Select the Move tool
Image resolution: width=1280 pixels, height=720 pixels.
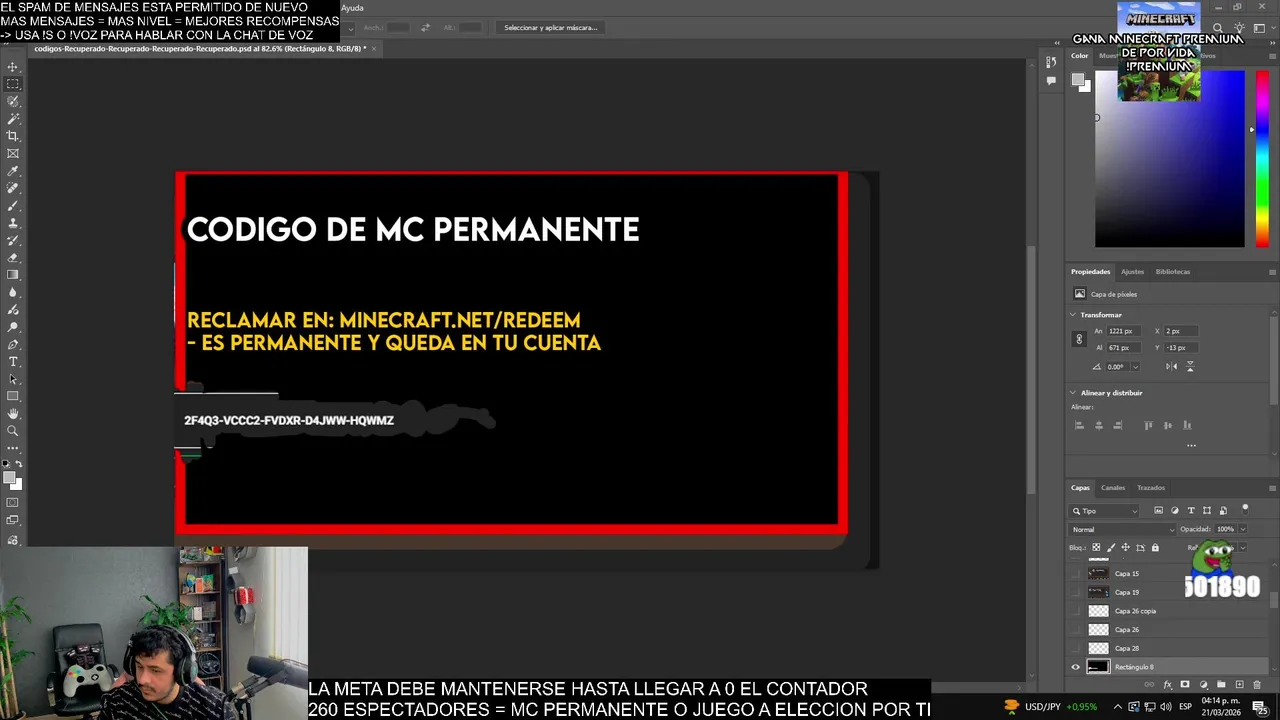13,67
